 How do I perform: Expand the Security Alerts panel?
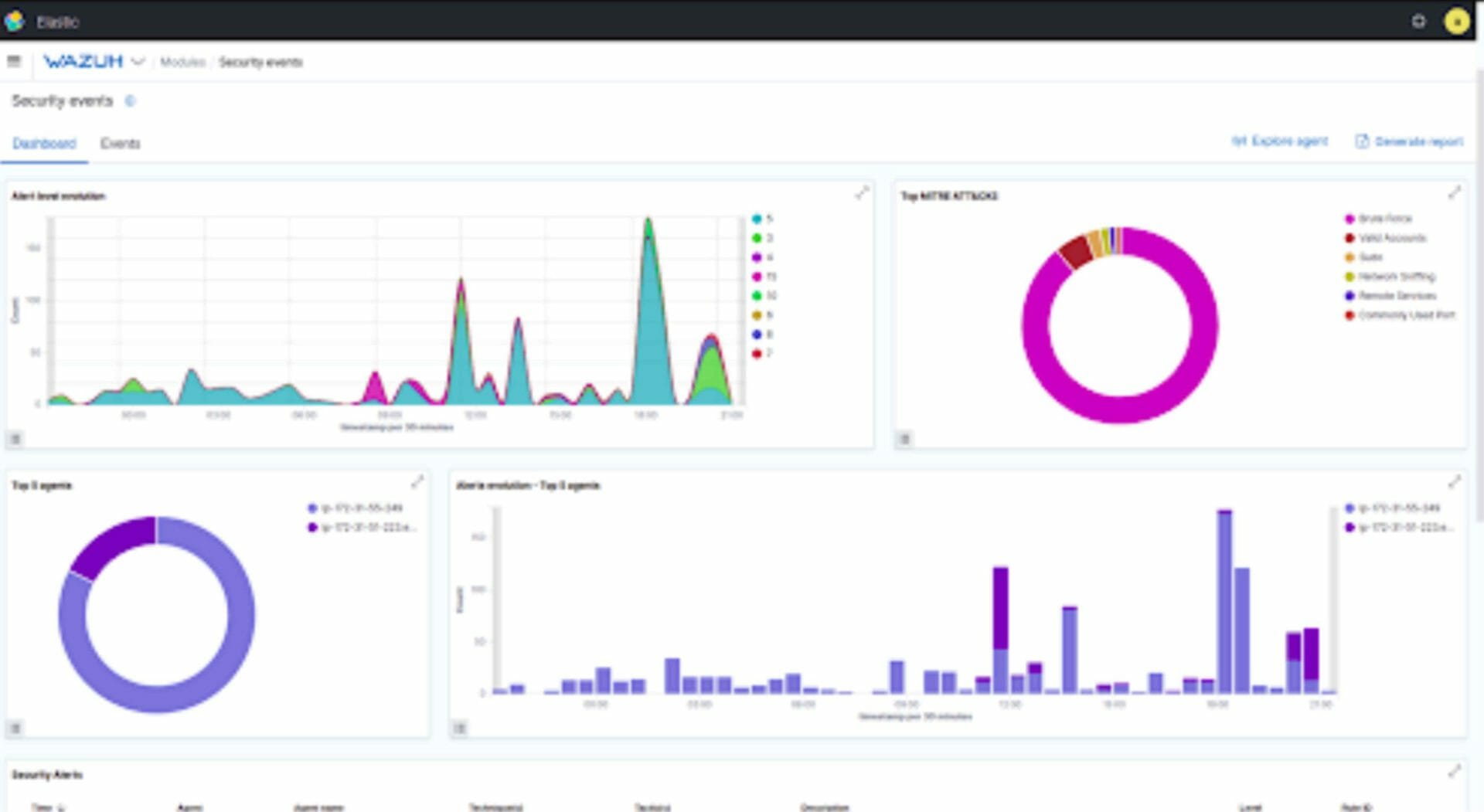[1454, 772]
